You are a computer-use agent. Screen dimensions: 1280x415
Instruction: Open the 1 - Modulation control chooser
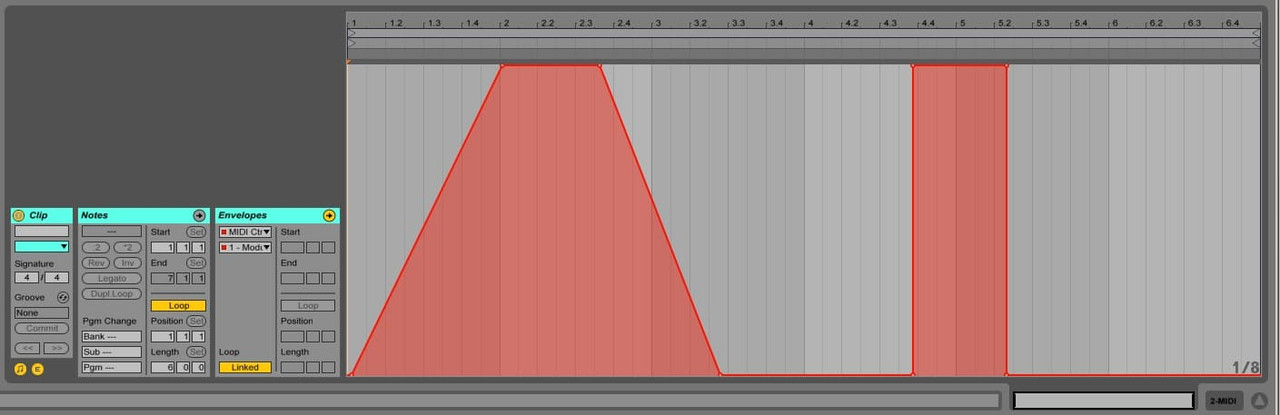pyautogui.click(x=245, y=247)
